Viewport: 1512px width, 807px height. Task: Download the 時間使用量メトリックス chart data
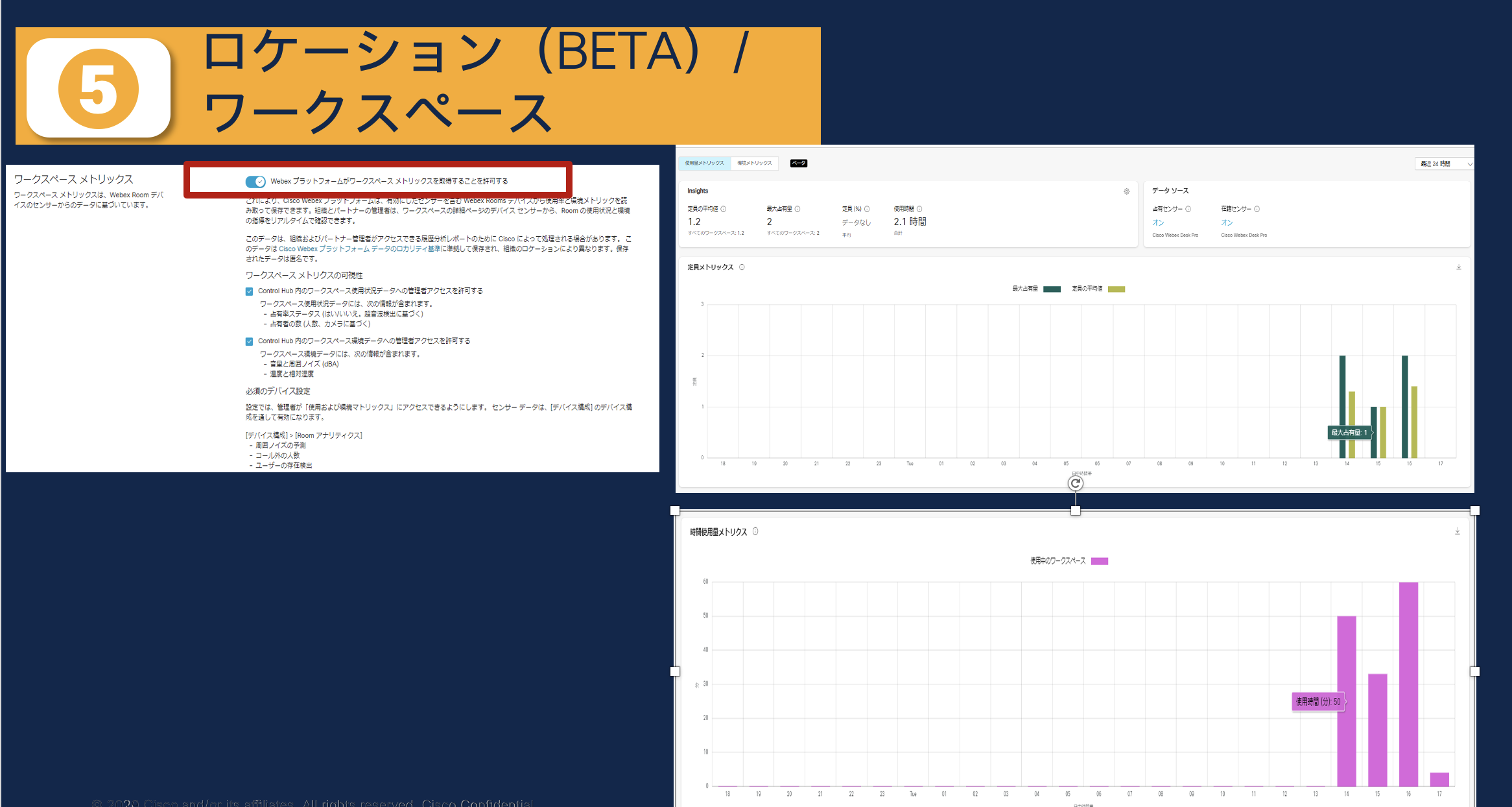[x=1459, y=531]
